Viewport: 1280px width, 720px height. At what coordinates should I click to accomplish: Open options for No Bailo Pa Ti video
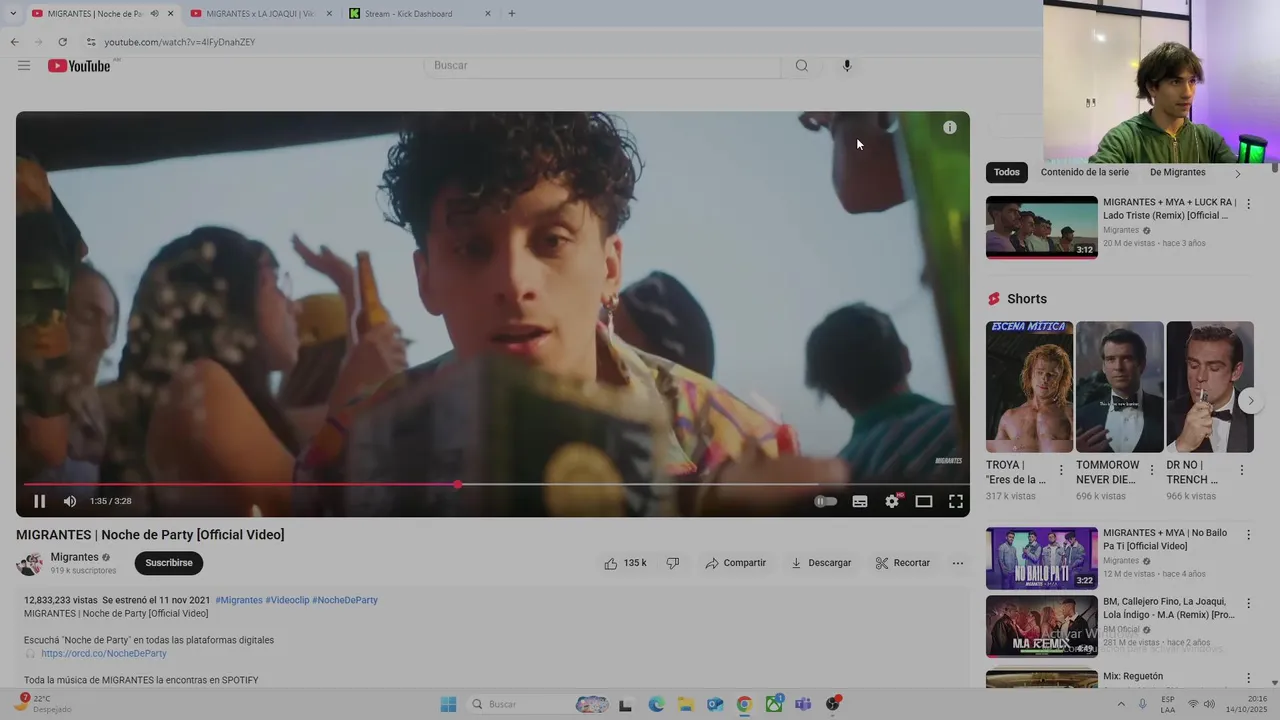1248,535
